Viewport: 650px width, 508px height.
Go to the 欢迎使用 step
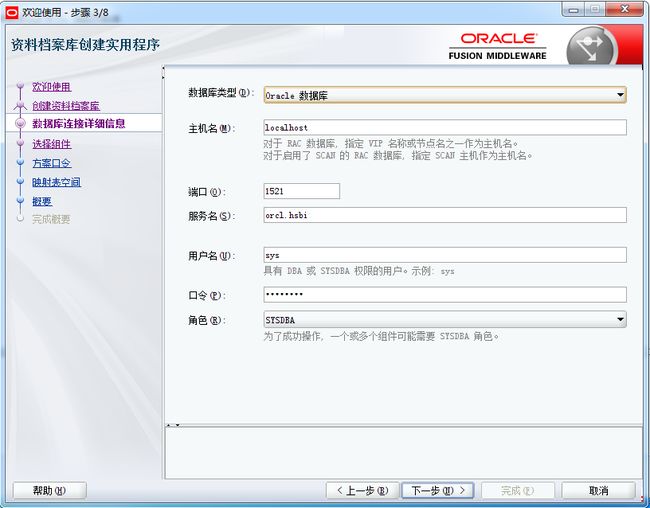click(x=52, y=87)
